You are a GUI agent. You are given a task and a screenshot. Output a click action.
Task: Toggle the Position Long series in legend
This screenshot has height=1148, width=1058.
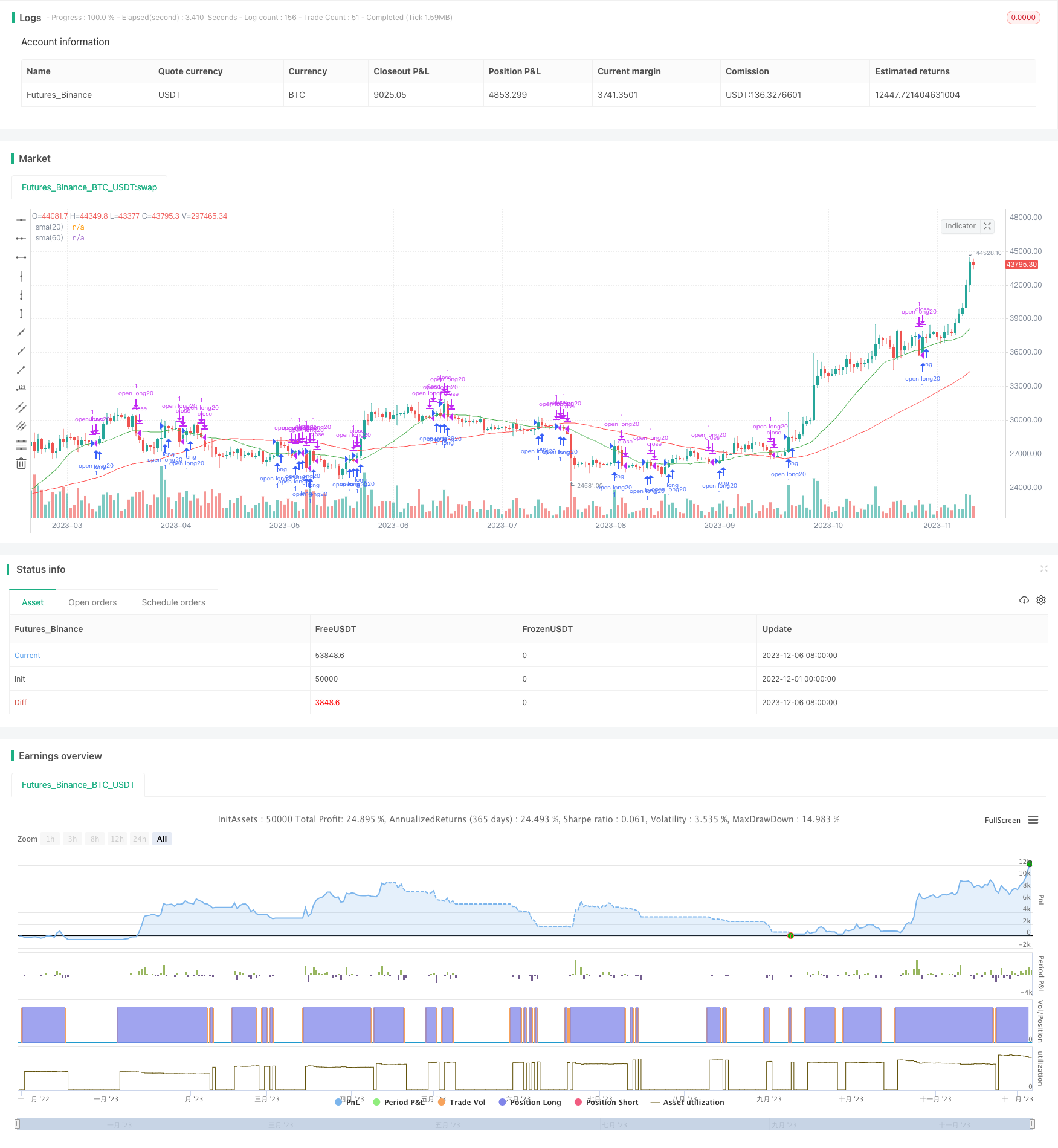[x=529, y=1102]
